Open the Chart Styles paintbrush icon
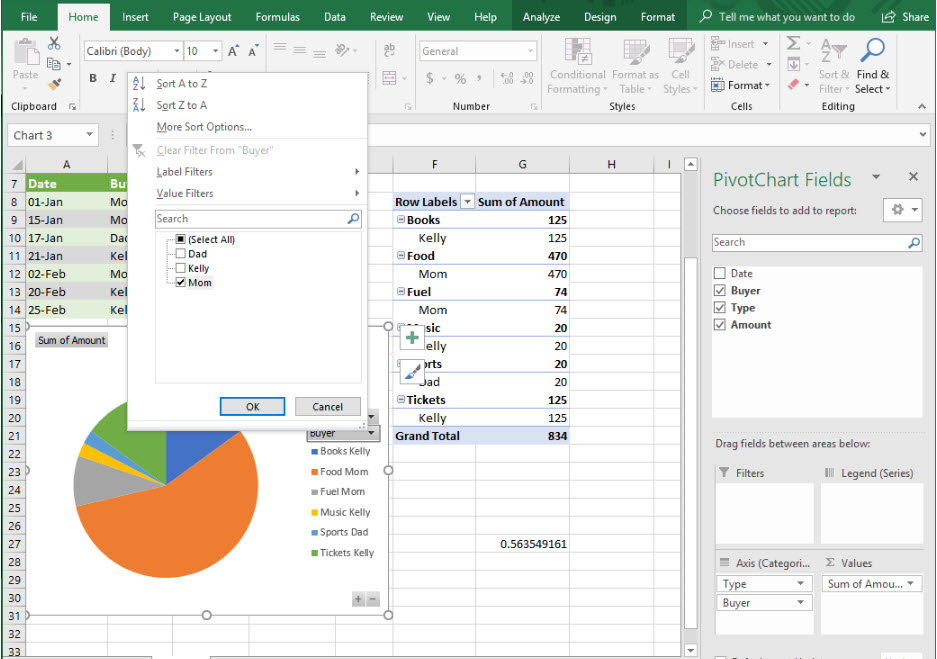The width and height of the screenshot is (937, 659). tap(412, 372)
